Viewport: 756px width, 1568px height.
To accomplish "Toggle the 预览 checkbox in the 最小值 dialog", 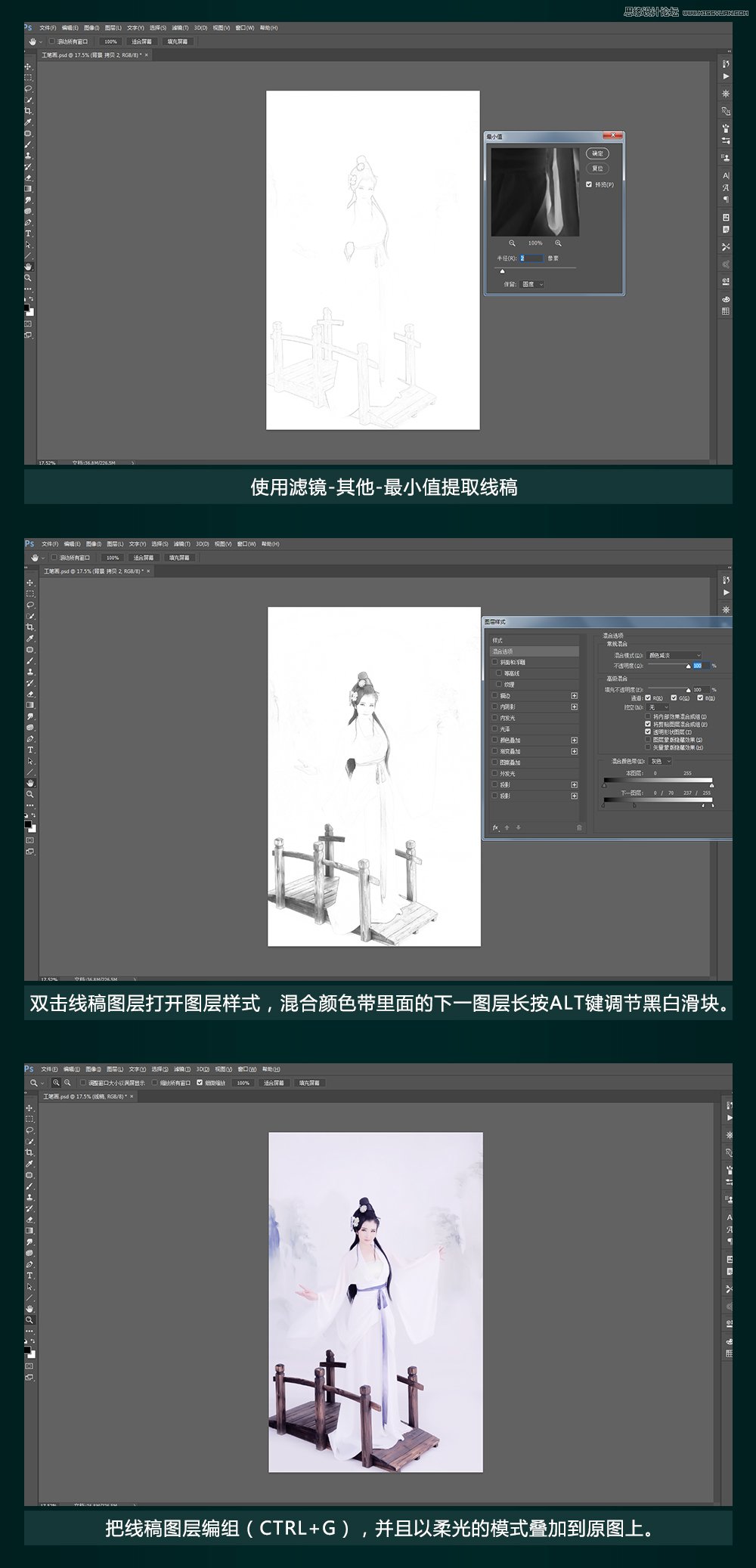I will [589, 184].
